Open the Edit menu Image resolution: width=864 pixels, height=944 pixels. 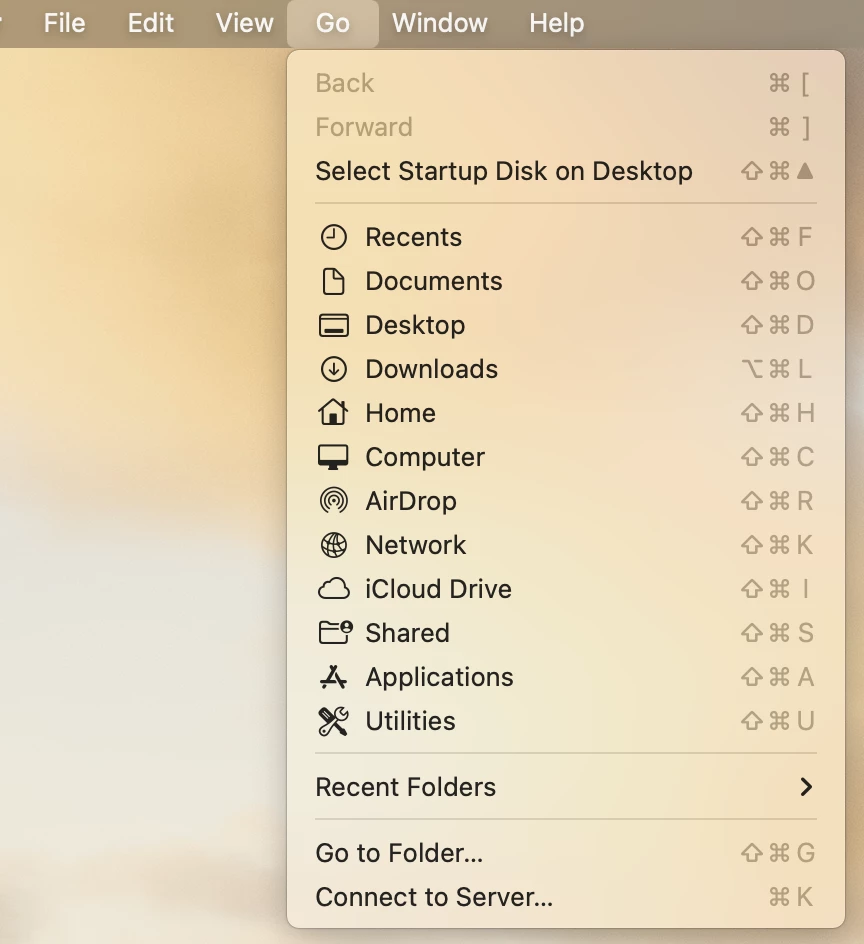[151, 23]
